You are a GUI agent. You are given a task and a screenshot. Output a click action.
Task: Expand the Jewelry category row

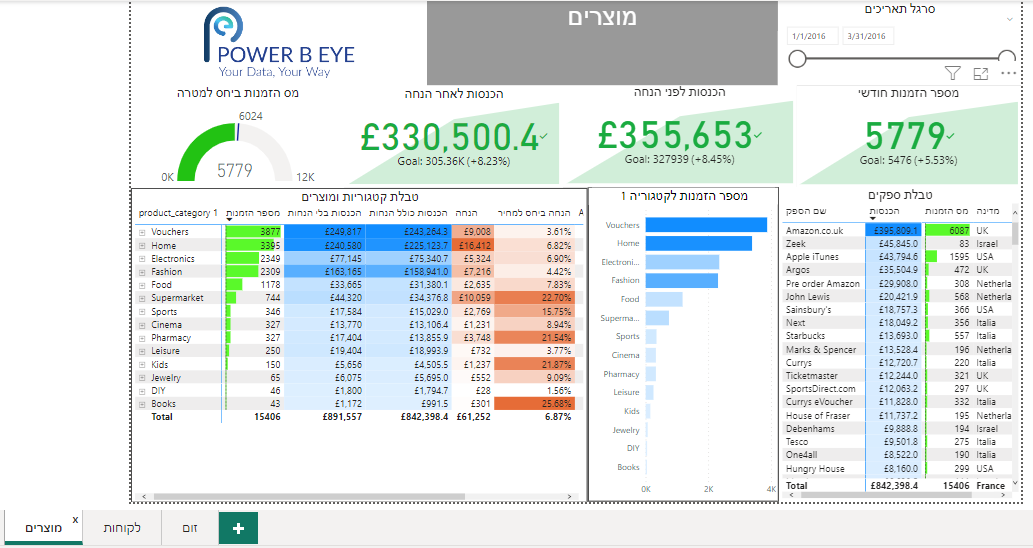tap(142, 378)
